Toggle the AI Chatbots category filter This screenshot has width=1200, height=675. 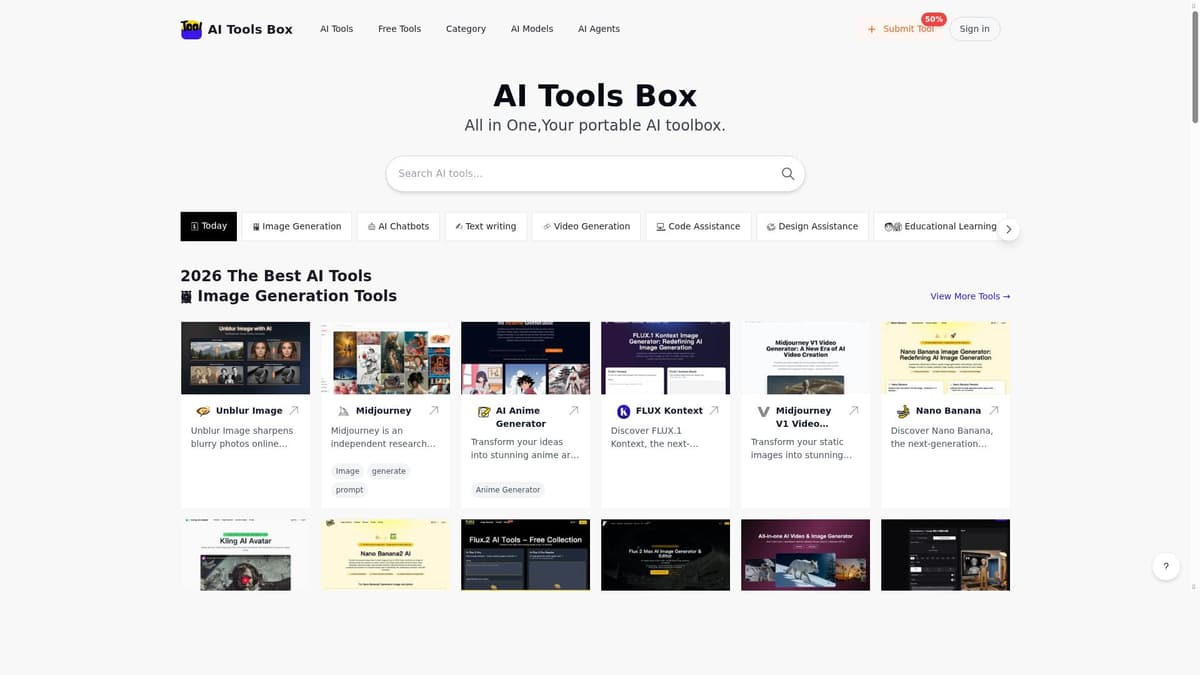398,226
